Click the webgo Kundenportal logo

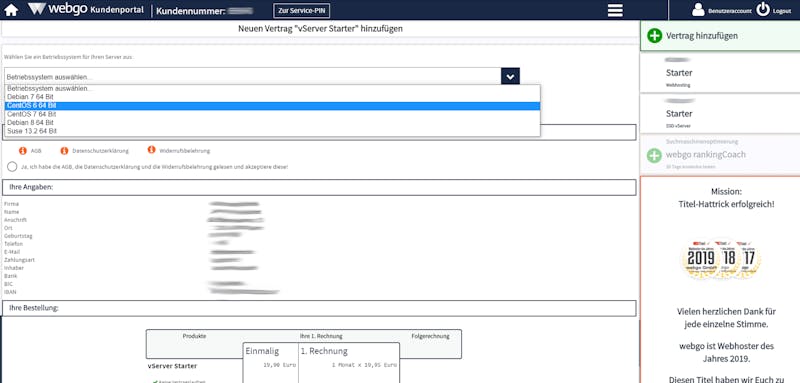[85, 10]
